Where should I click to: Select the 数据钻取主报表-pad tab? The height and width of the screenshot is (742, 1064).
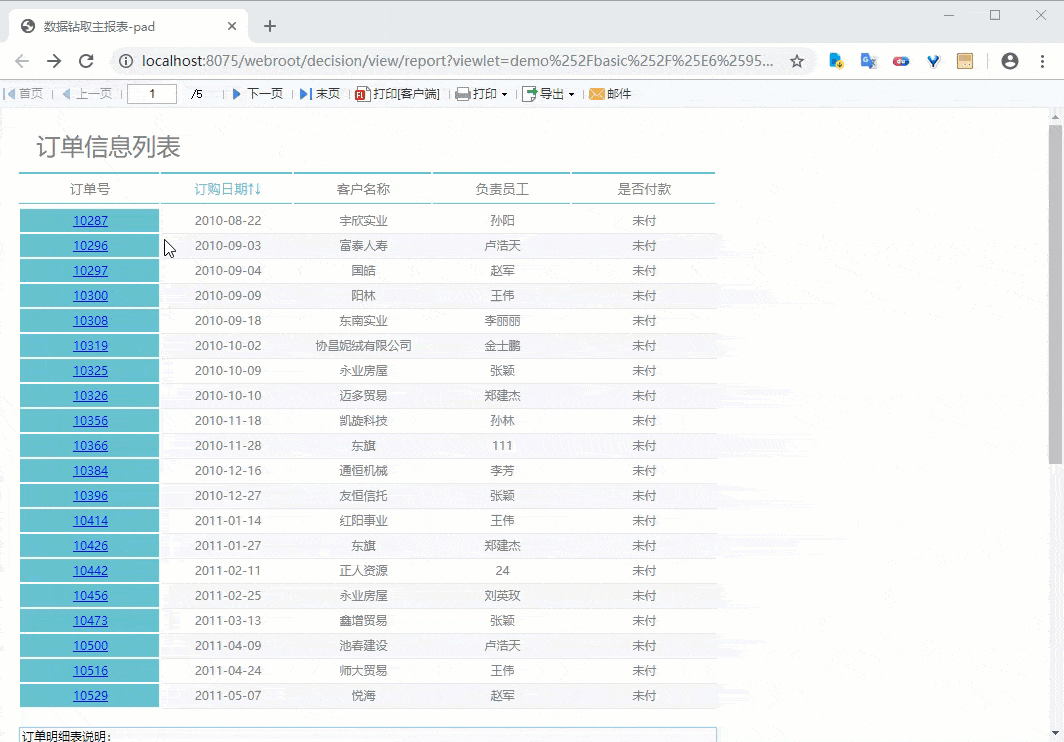click(129, 26)
